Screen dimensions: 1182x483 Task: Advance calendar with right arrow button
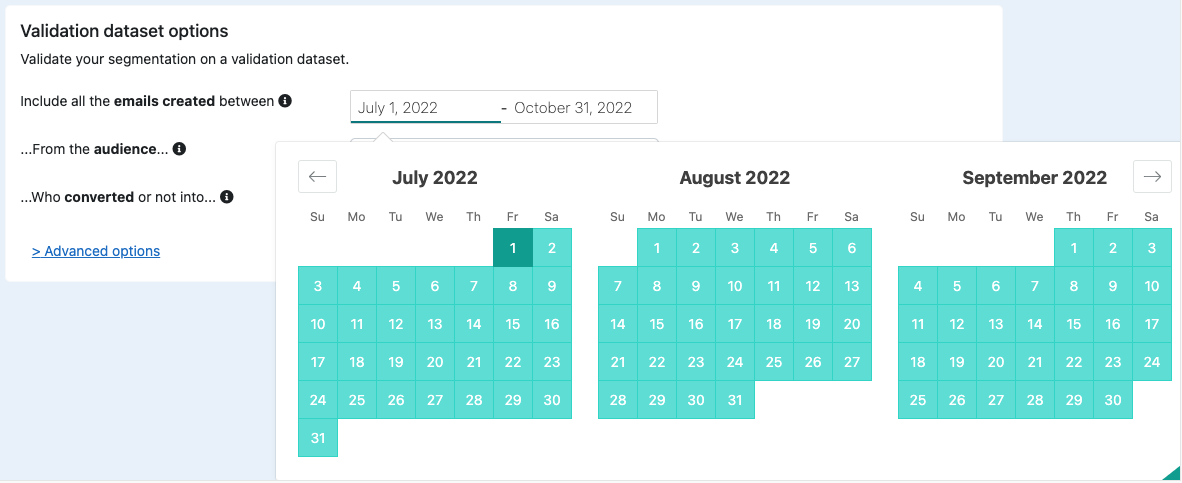(x=1153, y=177)
